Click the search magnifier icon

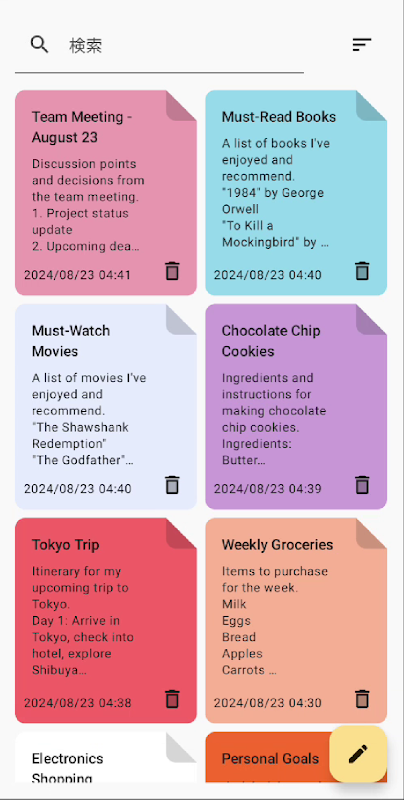[39, 45]
